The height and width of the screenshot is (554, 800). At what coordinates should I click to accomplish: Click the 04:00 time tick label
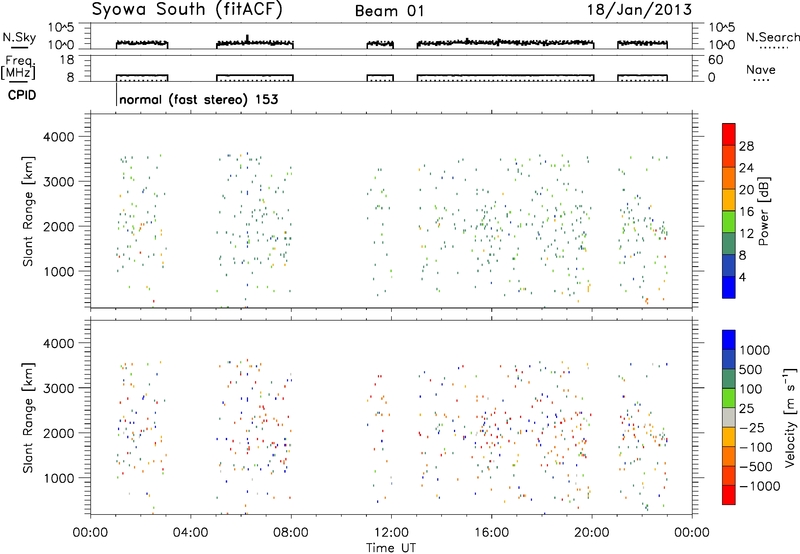click(x=191, y=533)
